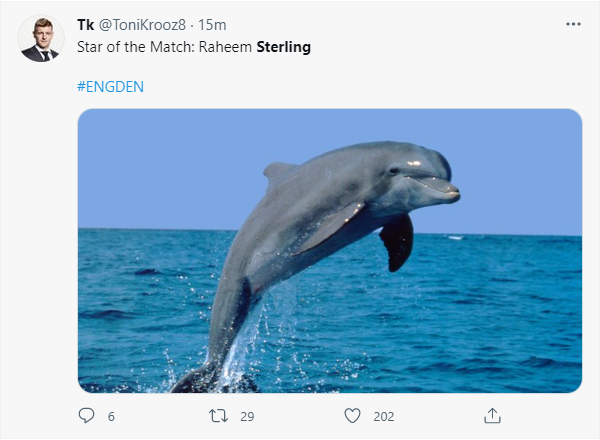Screen dimensions: 600x440
Task: Click the dolphin's dark flipper in photo
Action: (x=397, y=243)
